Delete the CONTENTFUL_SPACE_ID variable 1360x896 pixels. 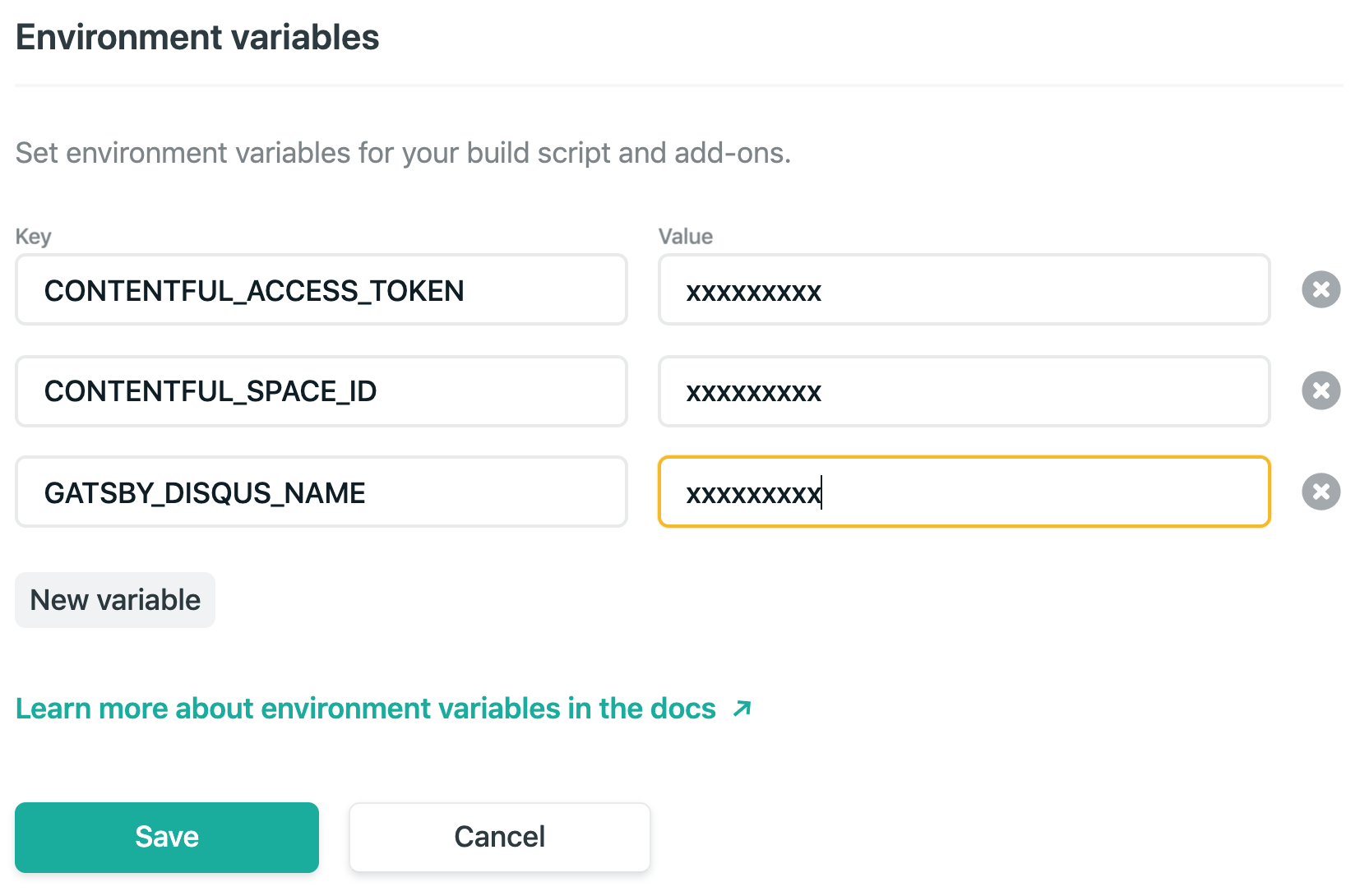click(x=1321, y=390)
